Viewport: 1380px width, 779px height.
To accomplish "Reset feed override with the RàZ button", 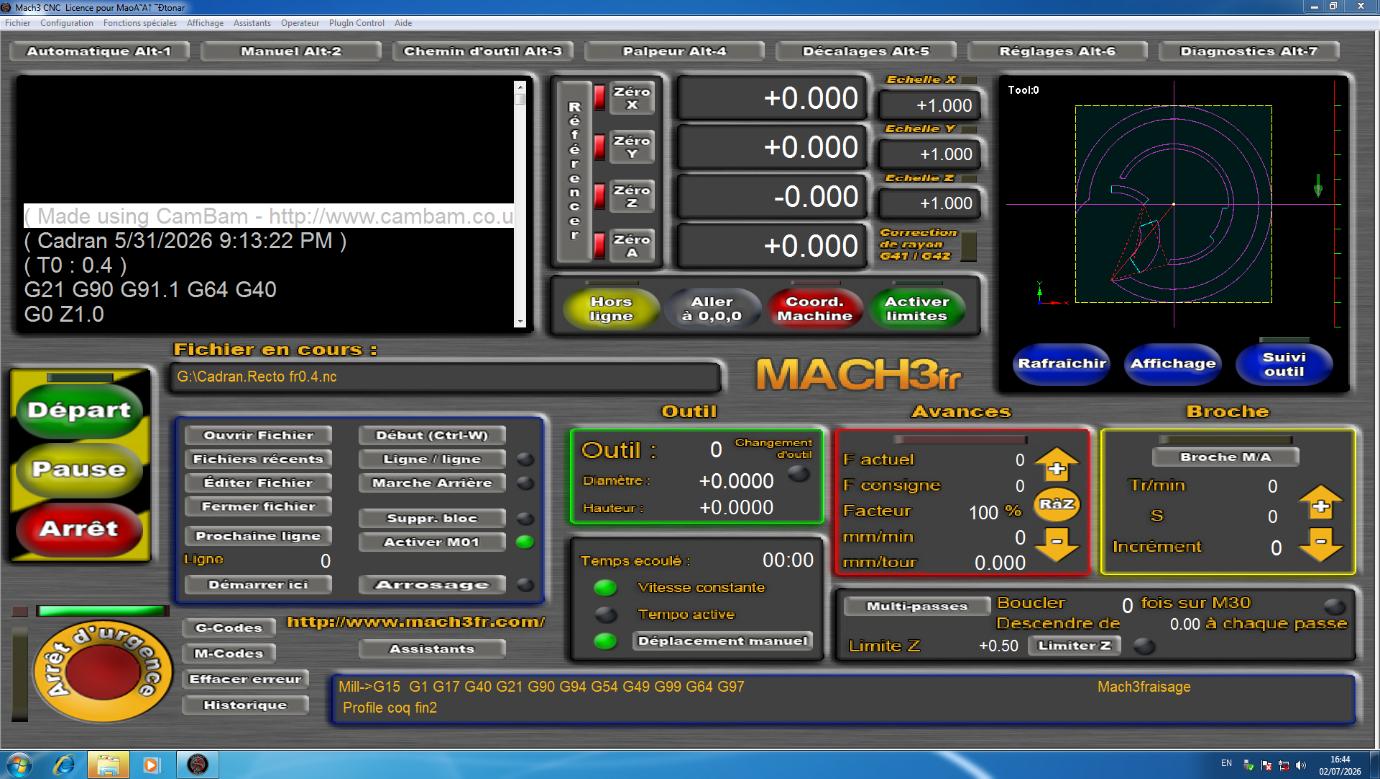I will [1056, 504].
